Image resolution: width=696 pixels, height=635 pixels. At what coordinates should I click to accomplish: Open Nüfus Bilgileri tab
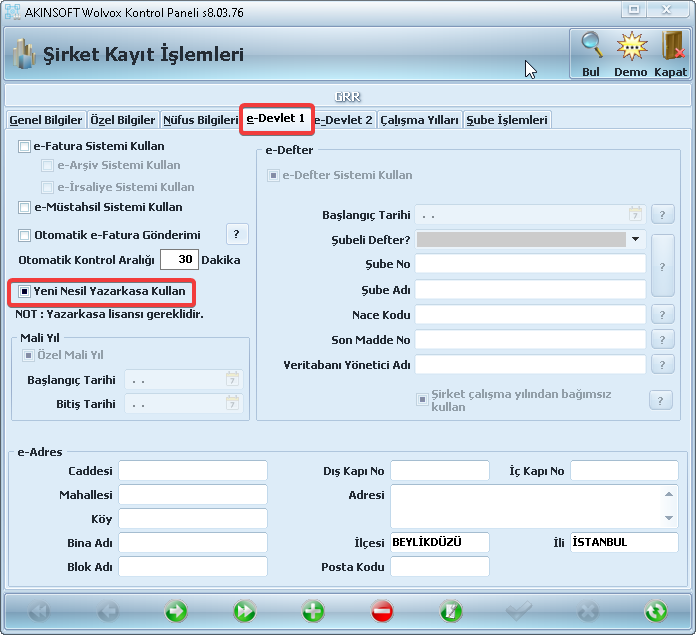(200, 120)
